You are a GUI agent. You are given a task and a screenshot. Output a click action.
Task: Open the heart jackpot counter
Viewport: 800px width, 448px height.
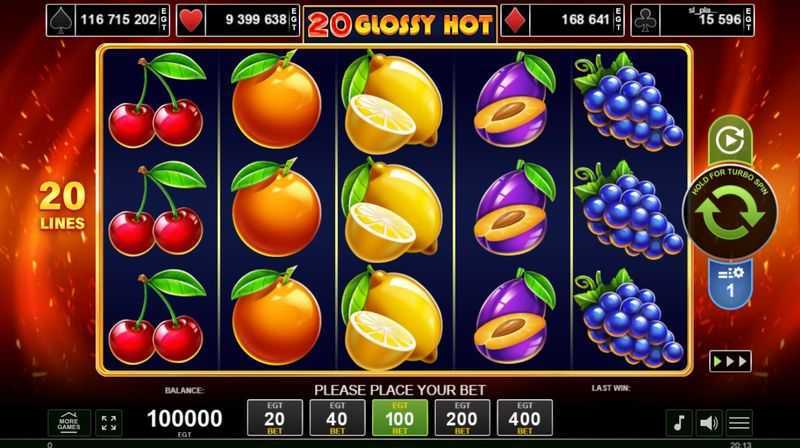click(238, 20)
